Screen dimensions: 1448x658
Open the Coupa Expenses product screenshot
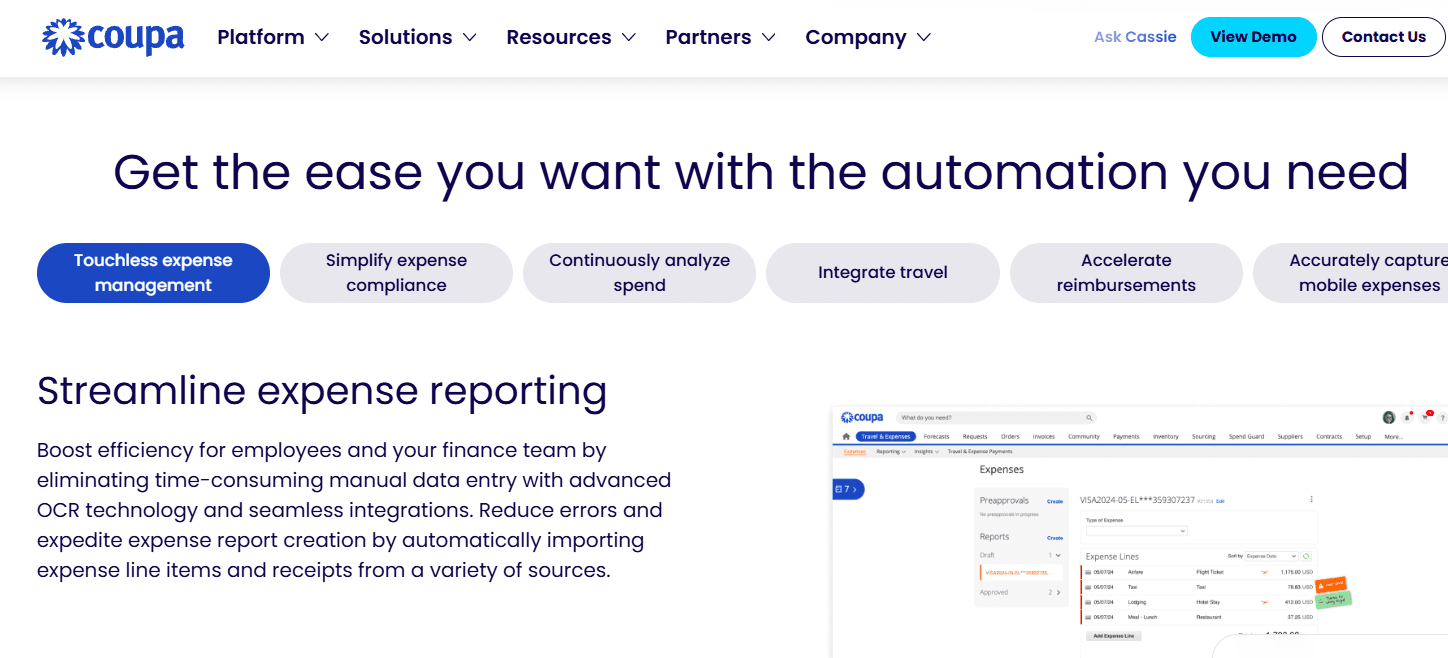pos(1140,532)
